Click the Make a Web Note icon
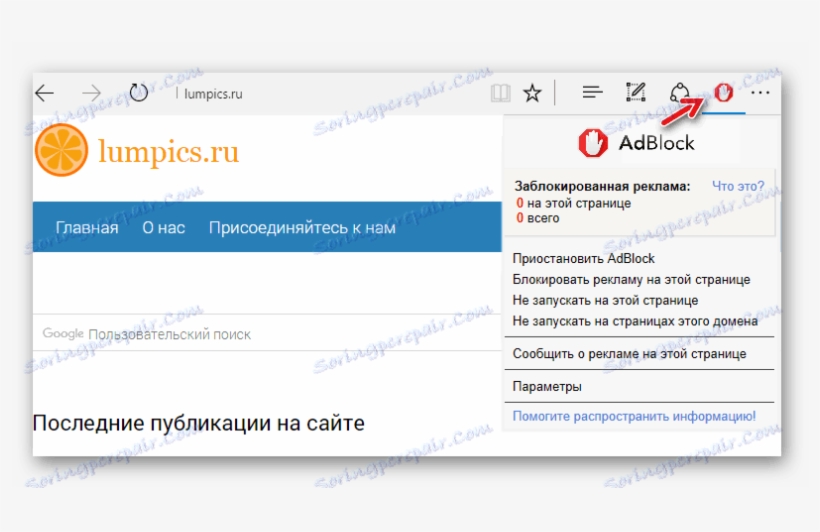The height and width of the screenshot is (532, 820). [x=635, y=93]
